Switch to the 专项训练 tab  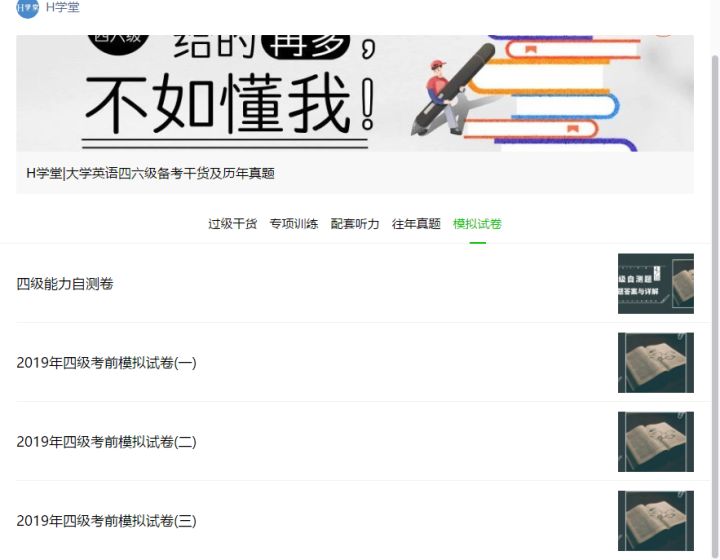click(x=293, y=224)
